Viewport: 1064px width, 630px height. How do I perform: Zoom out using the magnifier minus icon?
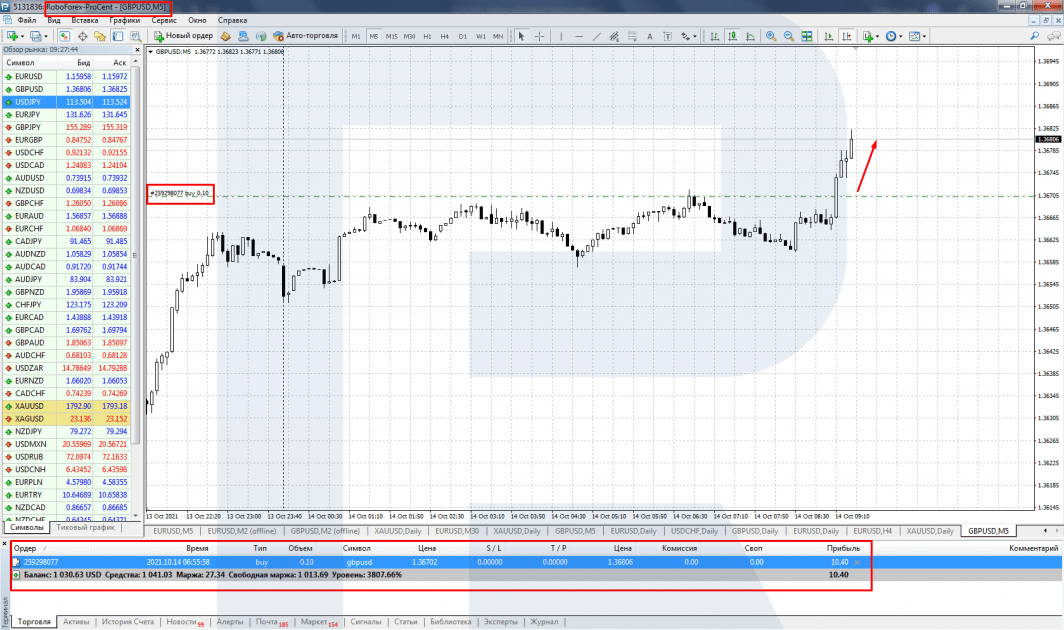click(x=788, y=36)
